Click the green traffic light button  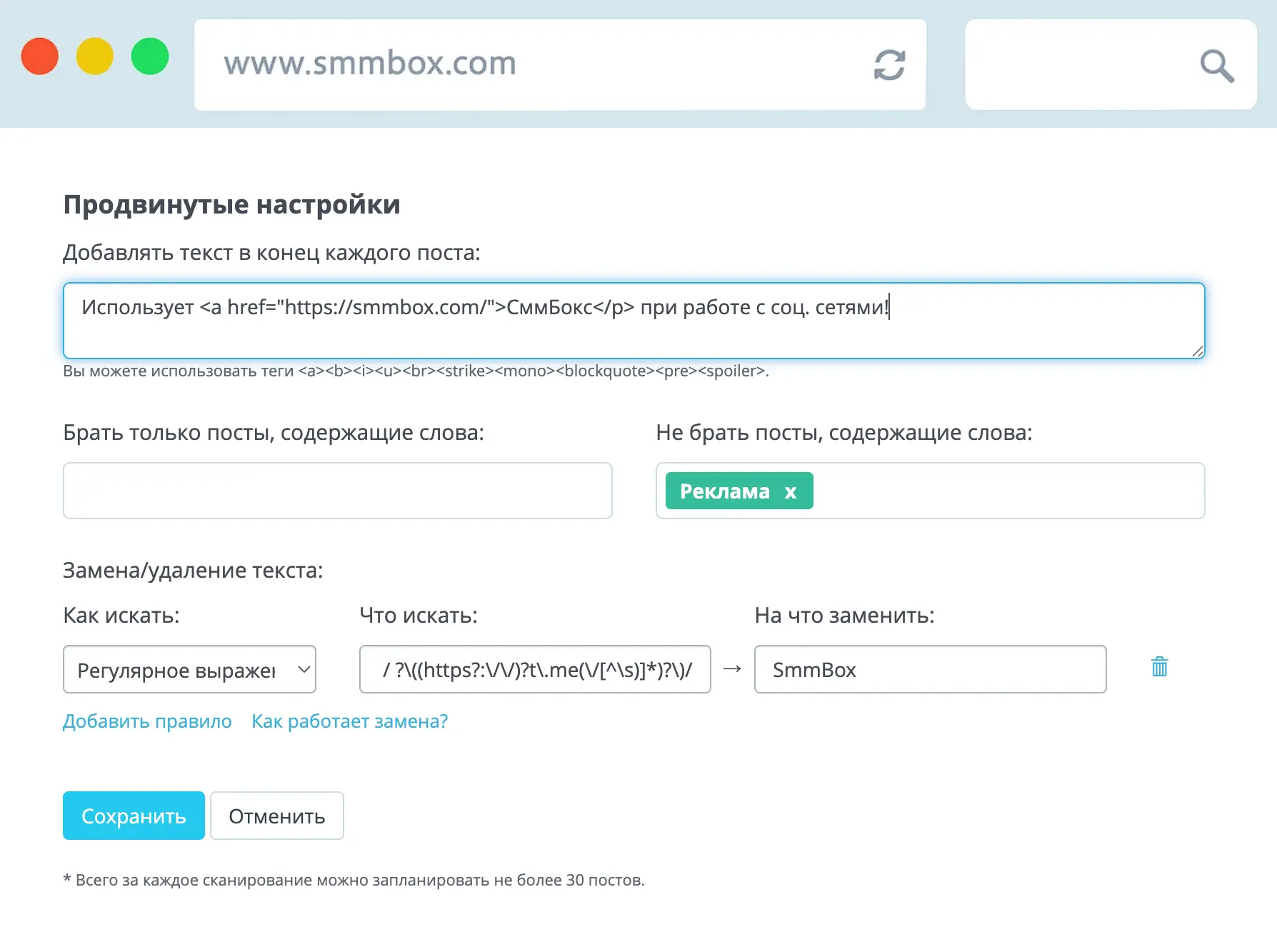coord(149,55)
